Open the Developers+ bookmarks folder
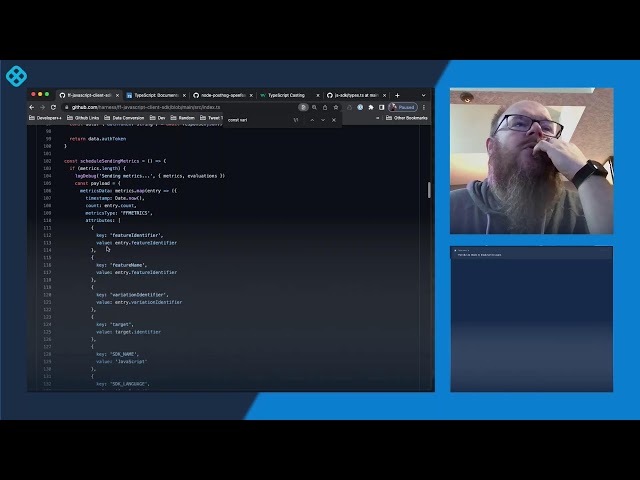The height and width of the screenshot is (480, 640). pos(45,118)
